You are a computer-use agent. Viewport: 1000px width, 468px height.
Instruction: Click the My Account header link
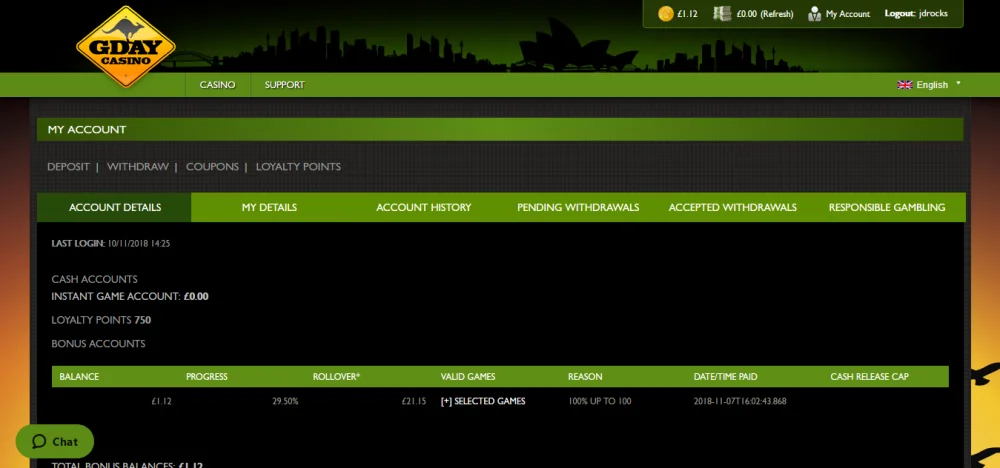(848, 14)
